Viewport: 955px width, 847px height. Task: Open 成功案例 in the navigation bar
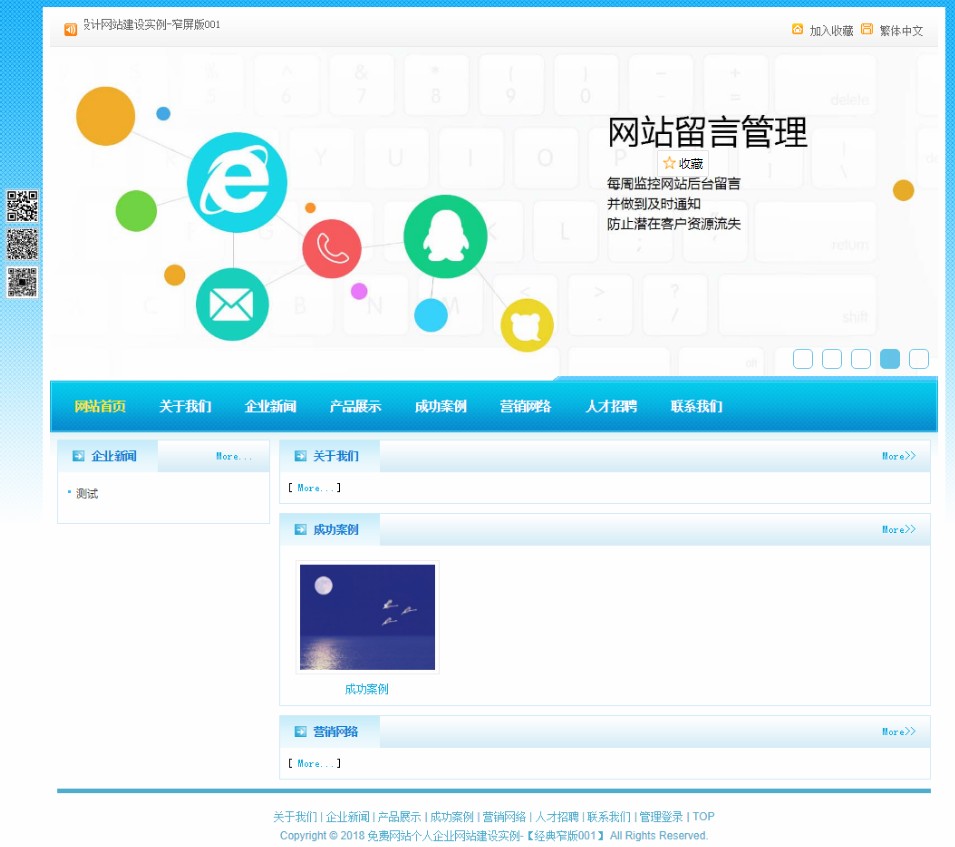coord(441,406)
